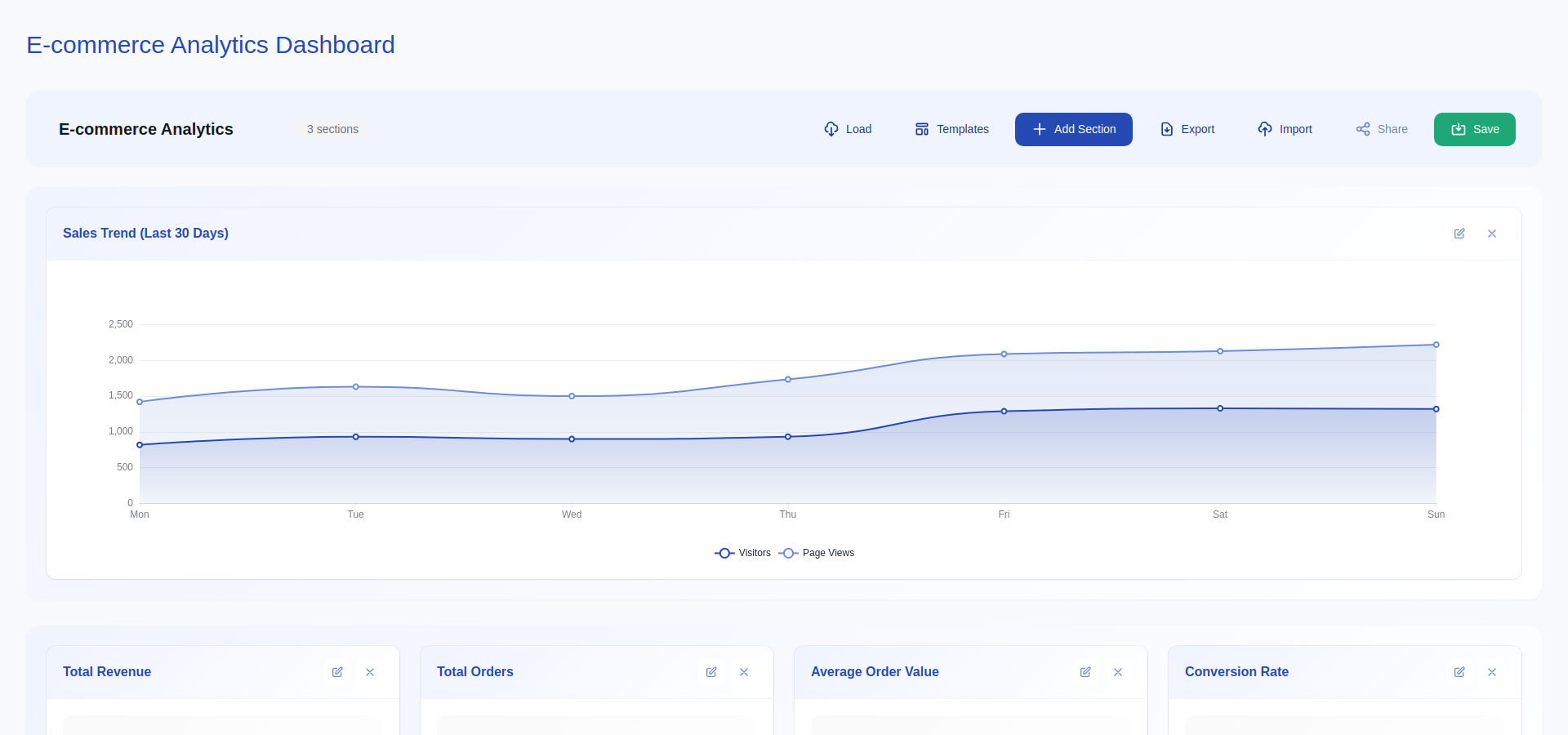Edit the Total Orders section

point(711,672)
